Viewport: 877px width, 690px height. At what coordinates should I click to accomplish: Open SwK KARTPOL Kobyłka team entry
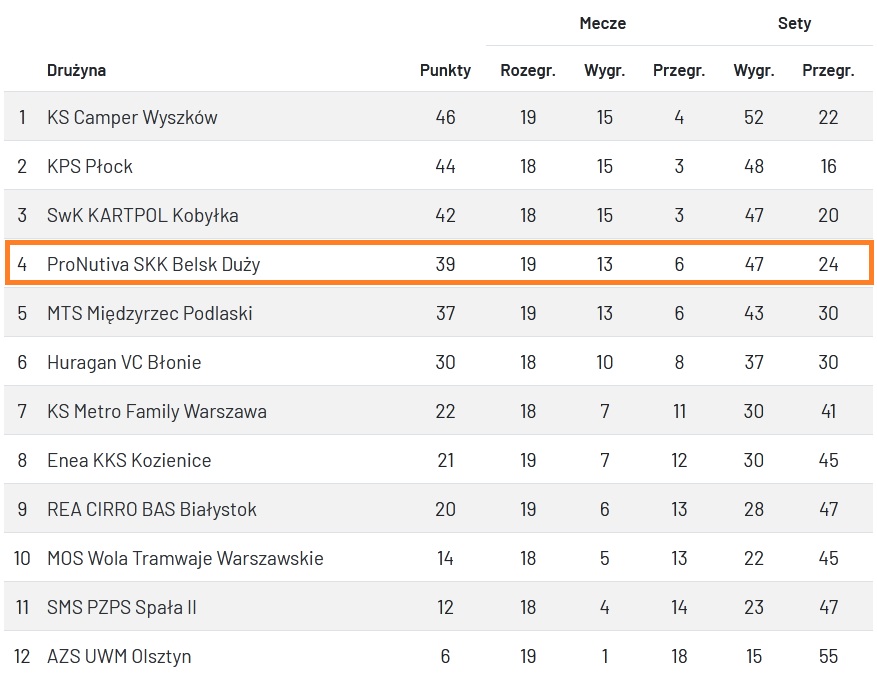pos(142,215)
